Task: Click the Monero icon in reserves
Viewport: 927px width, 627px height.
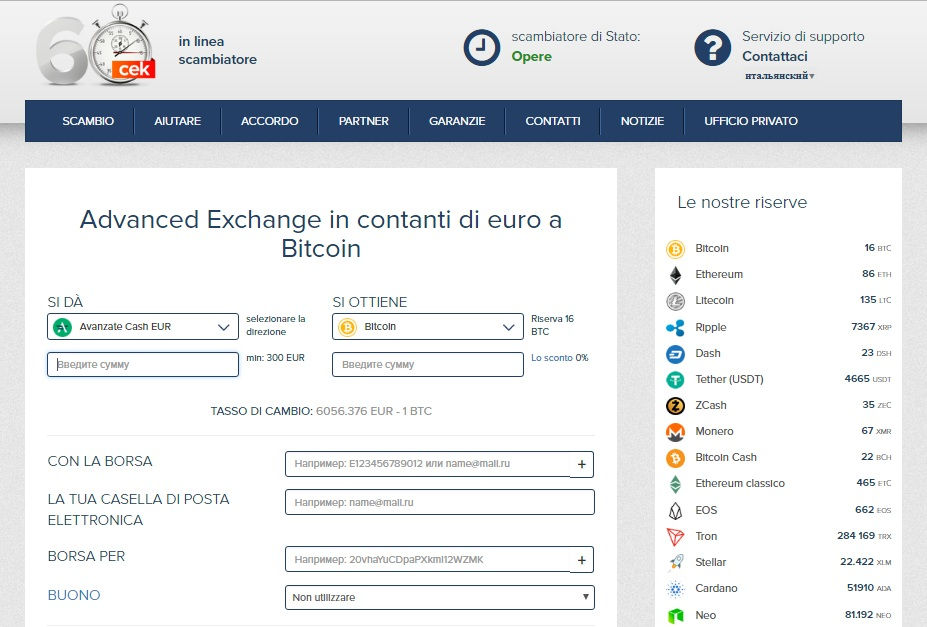Action: [x=675, y=432]
